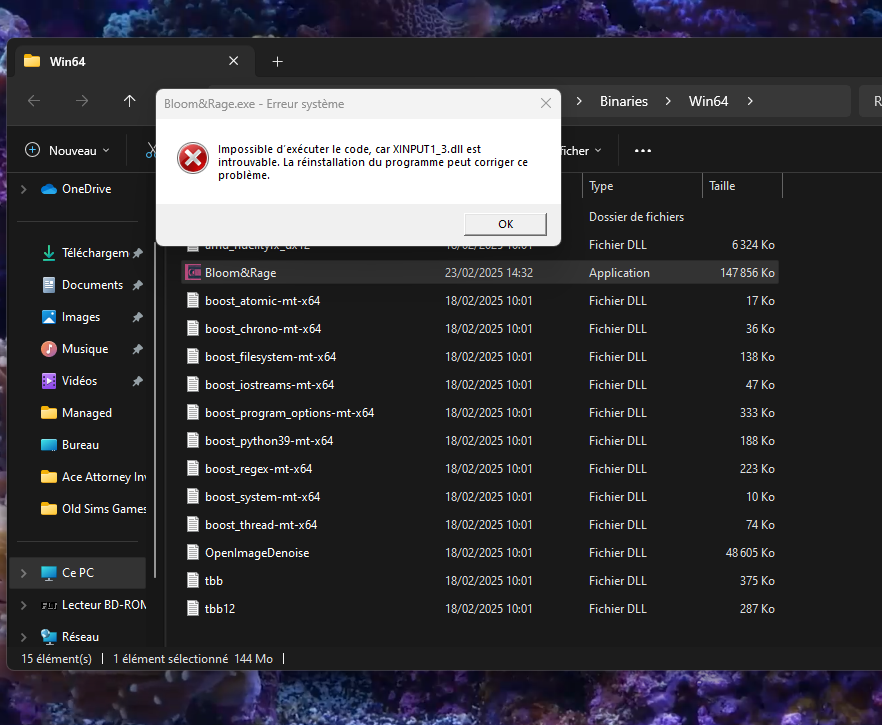Image resolution: width=882 pixels, height=725 pixels.
Task: Click OK in the Erreur système dialog
Action: [x=505, y=224]
